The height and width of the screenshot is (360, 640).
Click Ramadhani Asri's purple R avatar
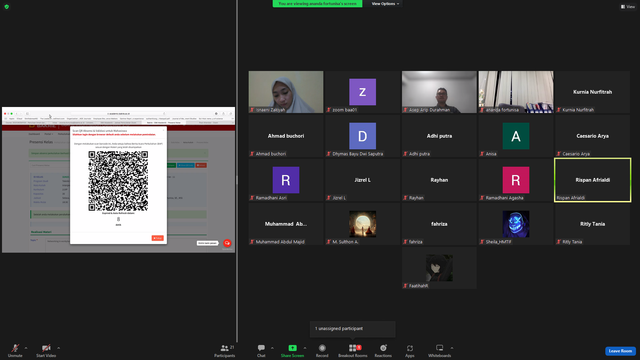tap(286, 180)
